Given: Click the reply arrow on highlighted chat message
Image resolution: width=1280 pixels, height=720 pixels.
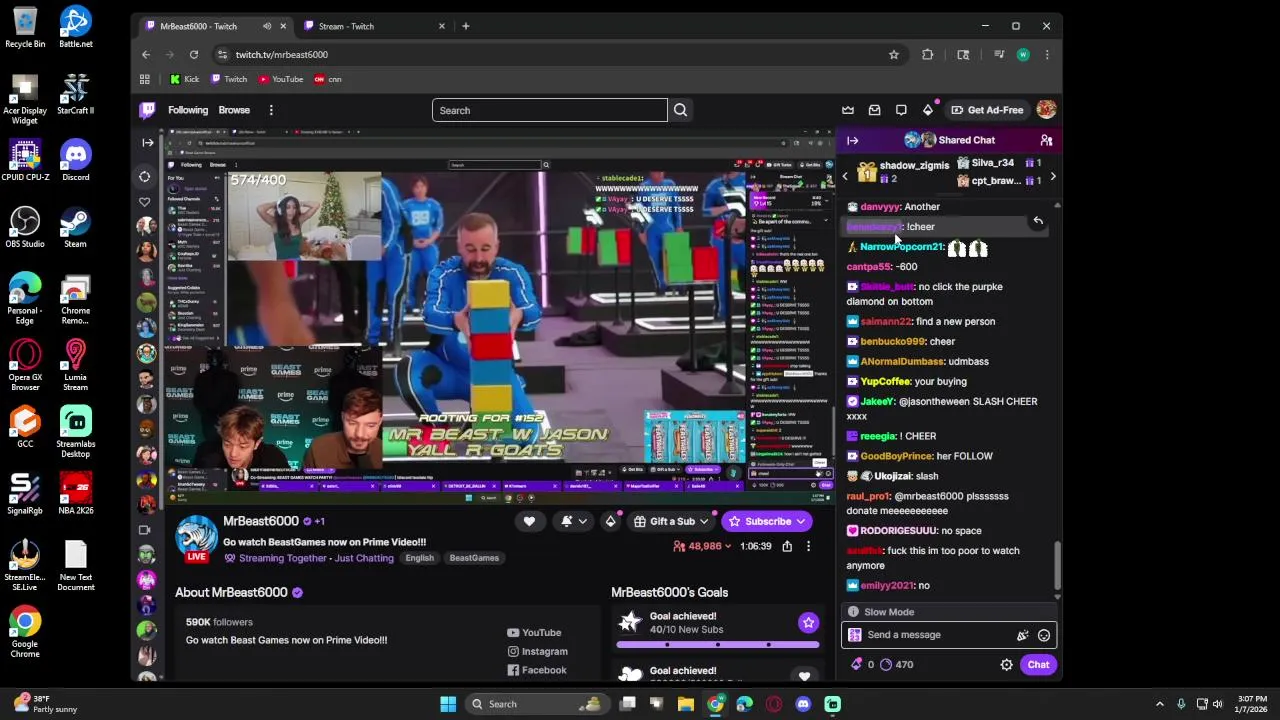Looking at the screenshot, I should point(1038,220).
